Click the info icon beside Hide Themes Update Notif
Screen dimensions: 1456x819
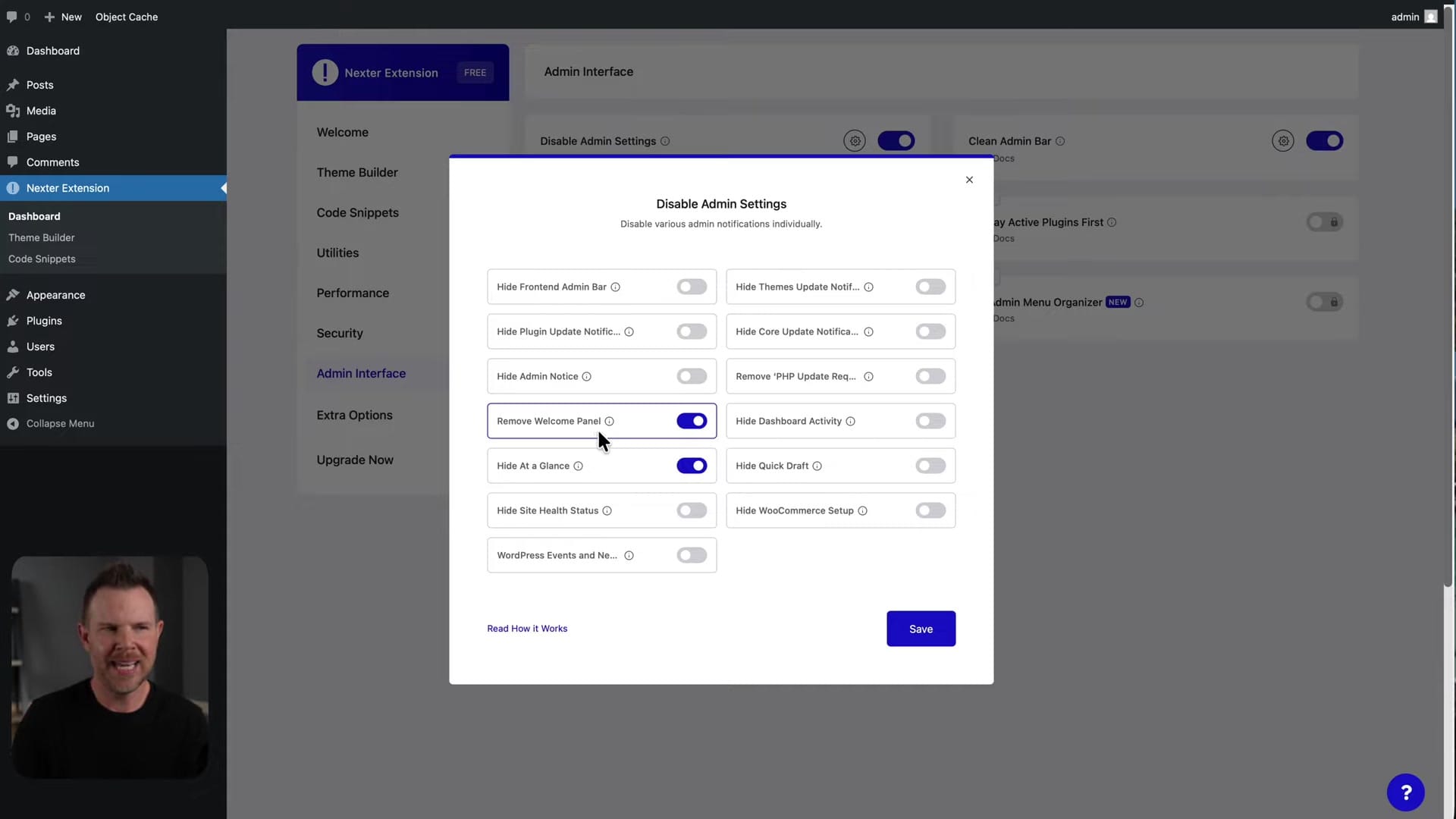pyautogui.click(x=868, y=287)
